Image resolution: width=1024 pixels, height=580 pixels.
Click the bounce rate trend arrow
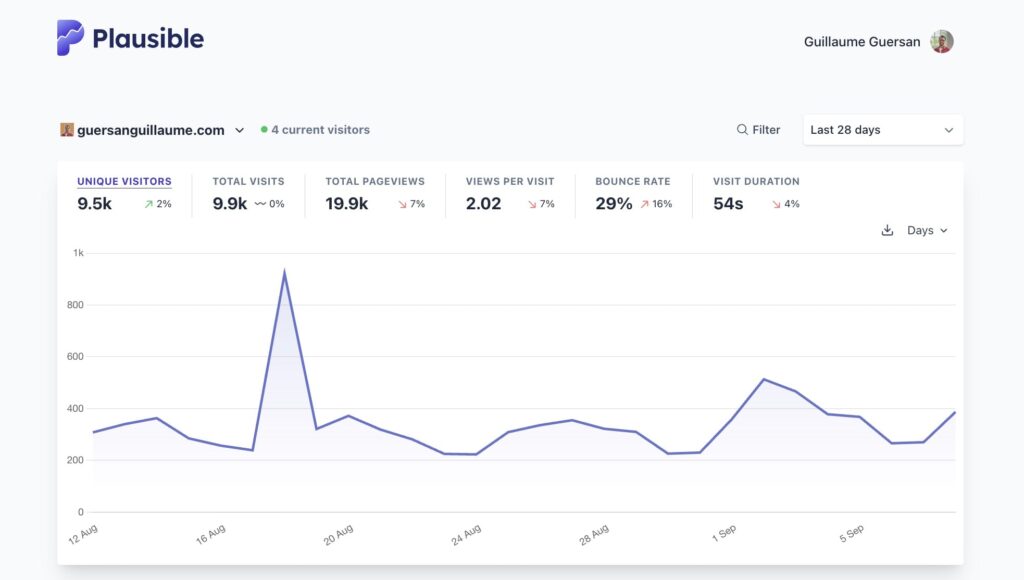pyautogui.click(x=644, y=204)
